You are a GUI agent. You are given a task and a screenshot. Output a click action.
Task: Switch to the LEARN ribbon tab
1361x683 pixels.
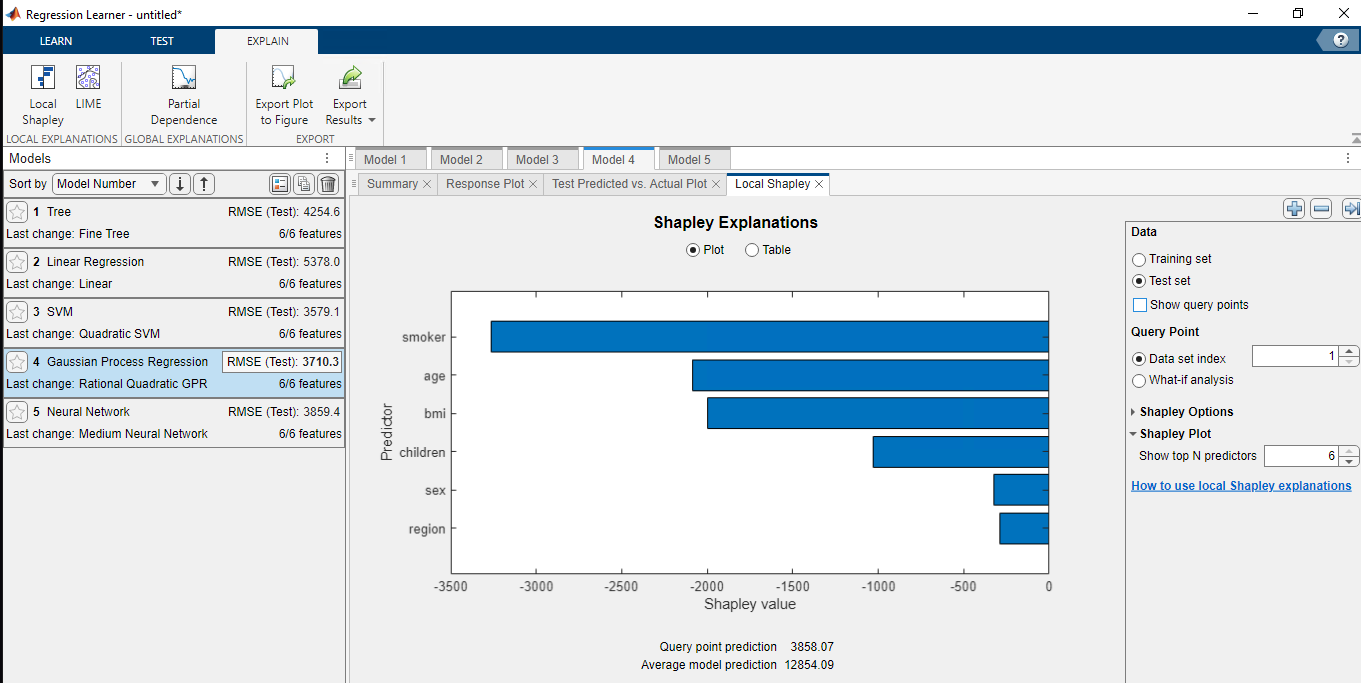pos(56,41)
